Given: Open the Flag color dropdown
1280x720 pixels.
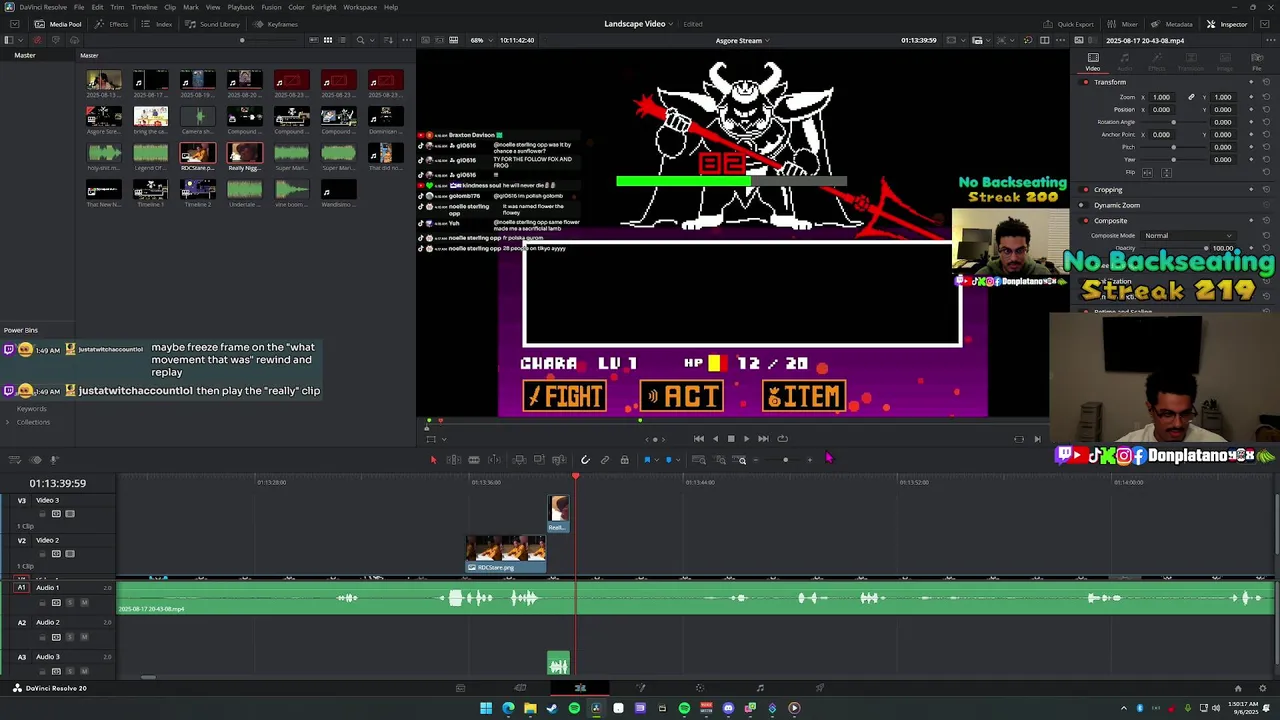Looking at the screenshot, I should [655, 460].
